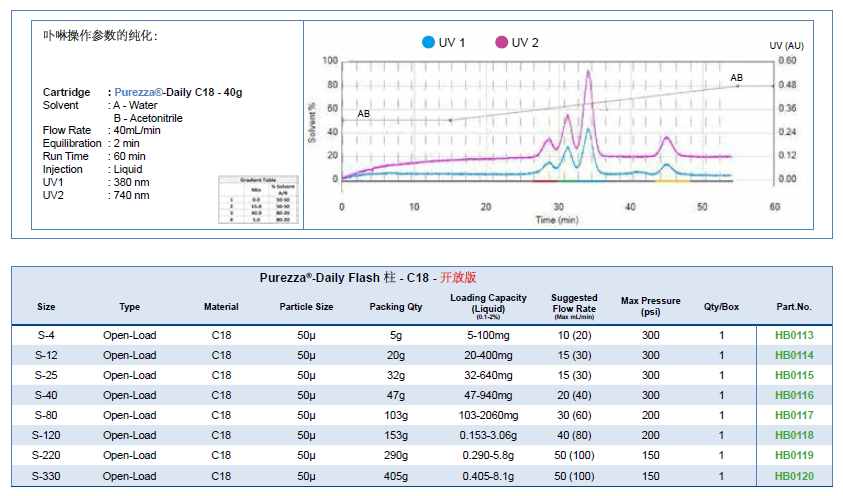Click the 405g packing quantity cell
Viewport: 843px width, 496px height.
(x=396, y=476)
